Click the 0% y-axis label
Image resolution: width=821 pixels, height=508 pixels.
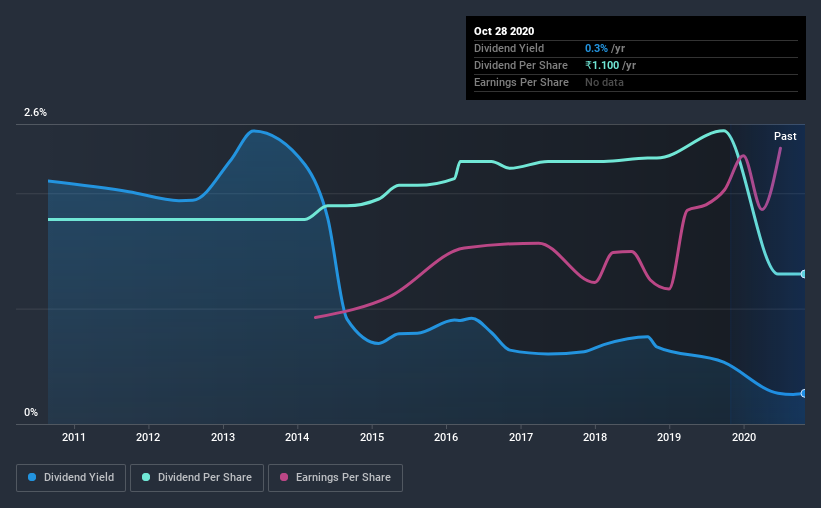[31, 413]
